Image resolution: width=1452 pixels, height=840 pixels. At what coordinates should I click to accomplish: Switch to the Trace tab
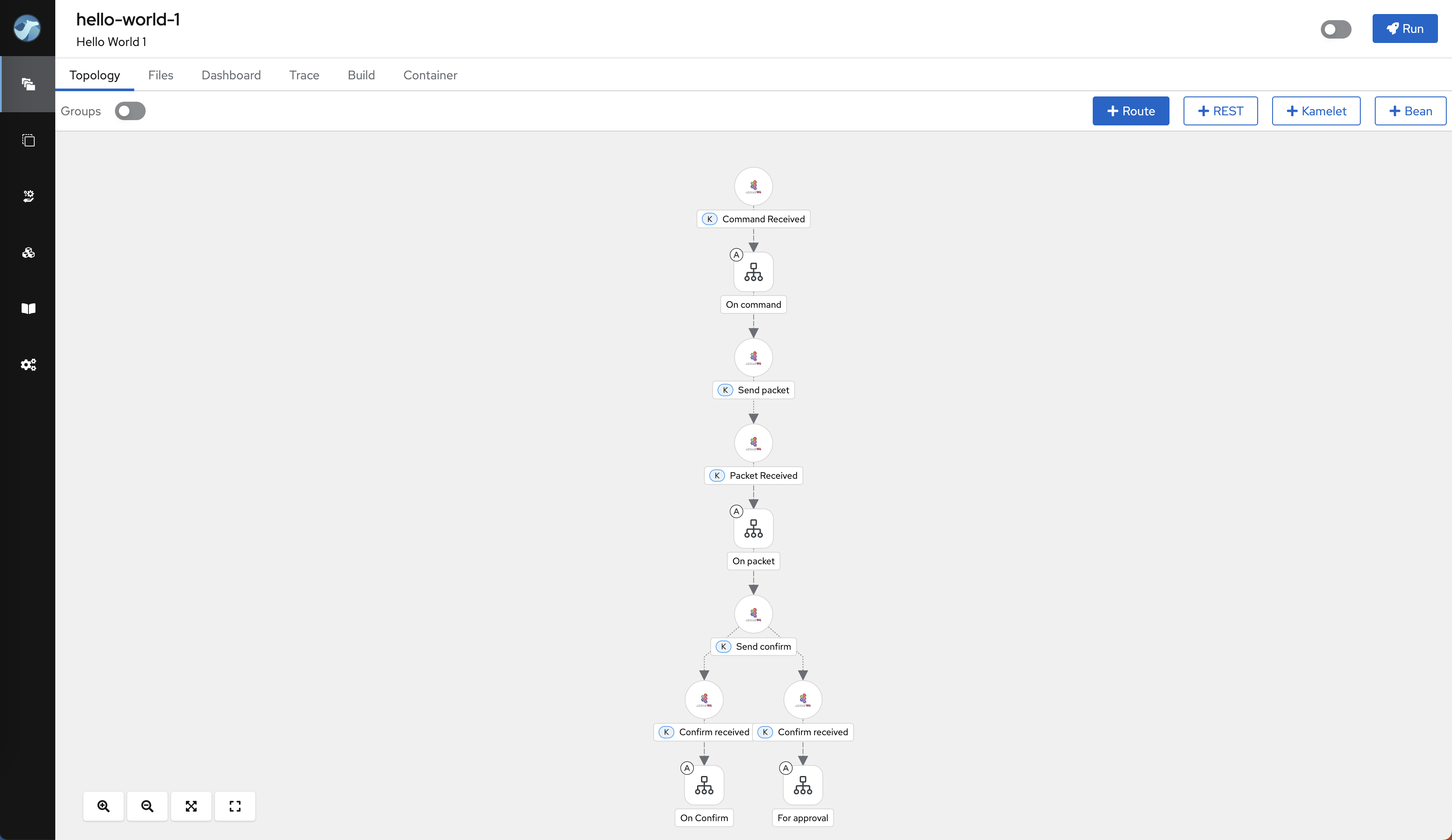[x=304, y=75]
